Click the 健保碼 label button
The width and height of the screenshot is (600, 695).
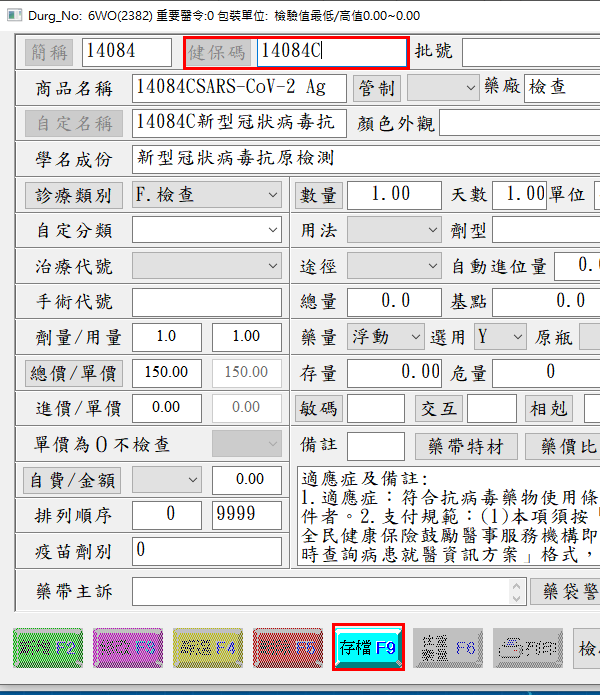217,52
